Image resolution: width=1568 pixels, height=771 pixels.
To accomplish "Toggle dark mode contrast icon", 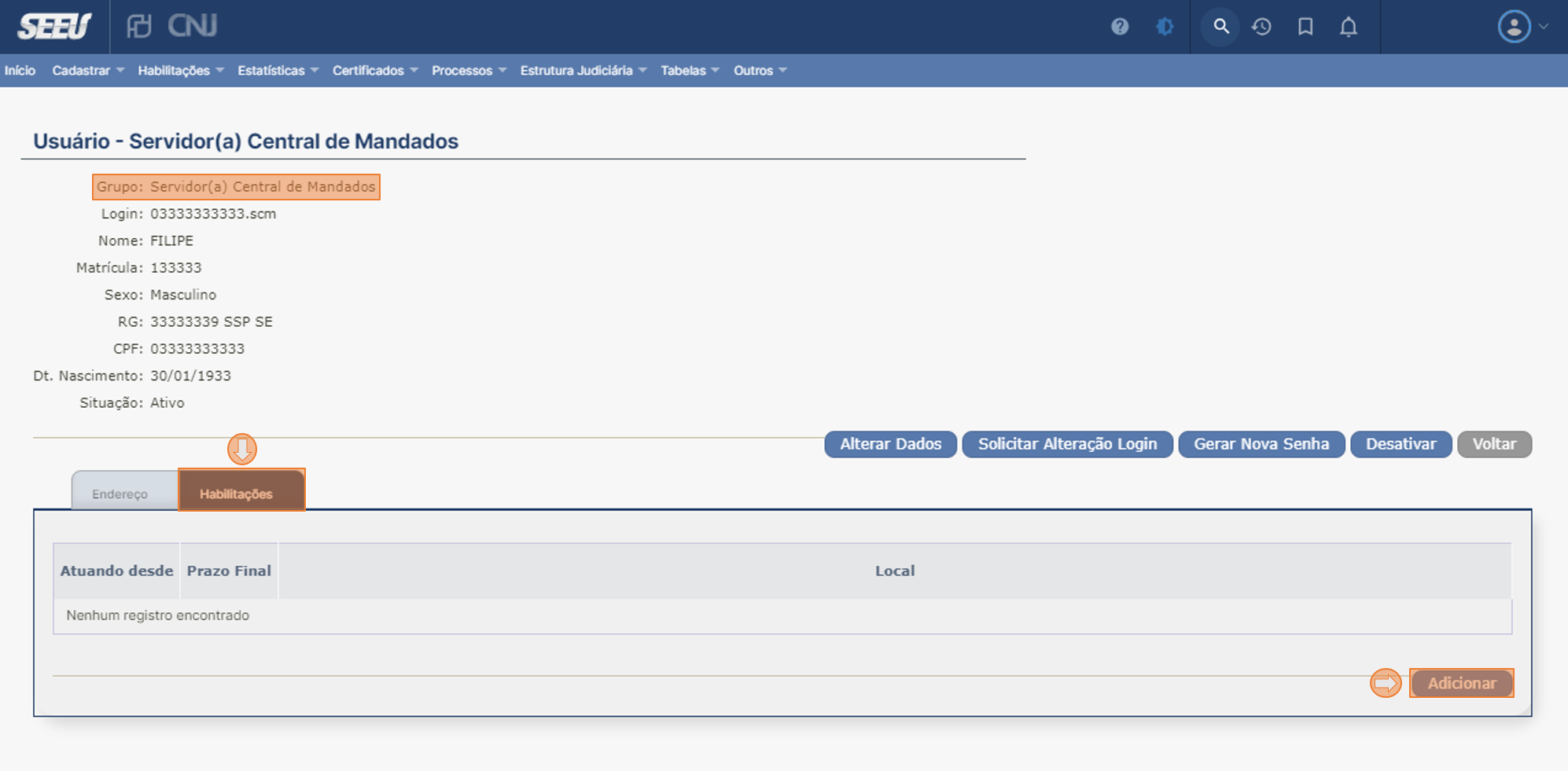I will (x=1165, y=27).
